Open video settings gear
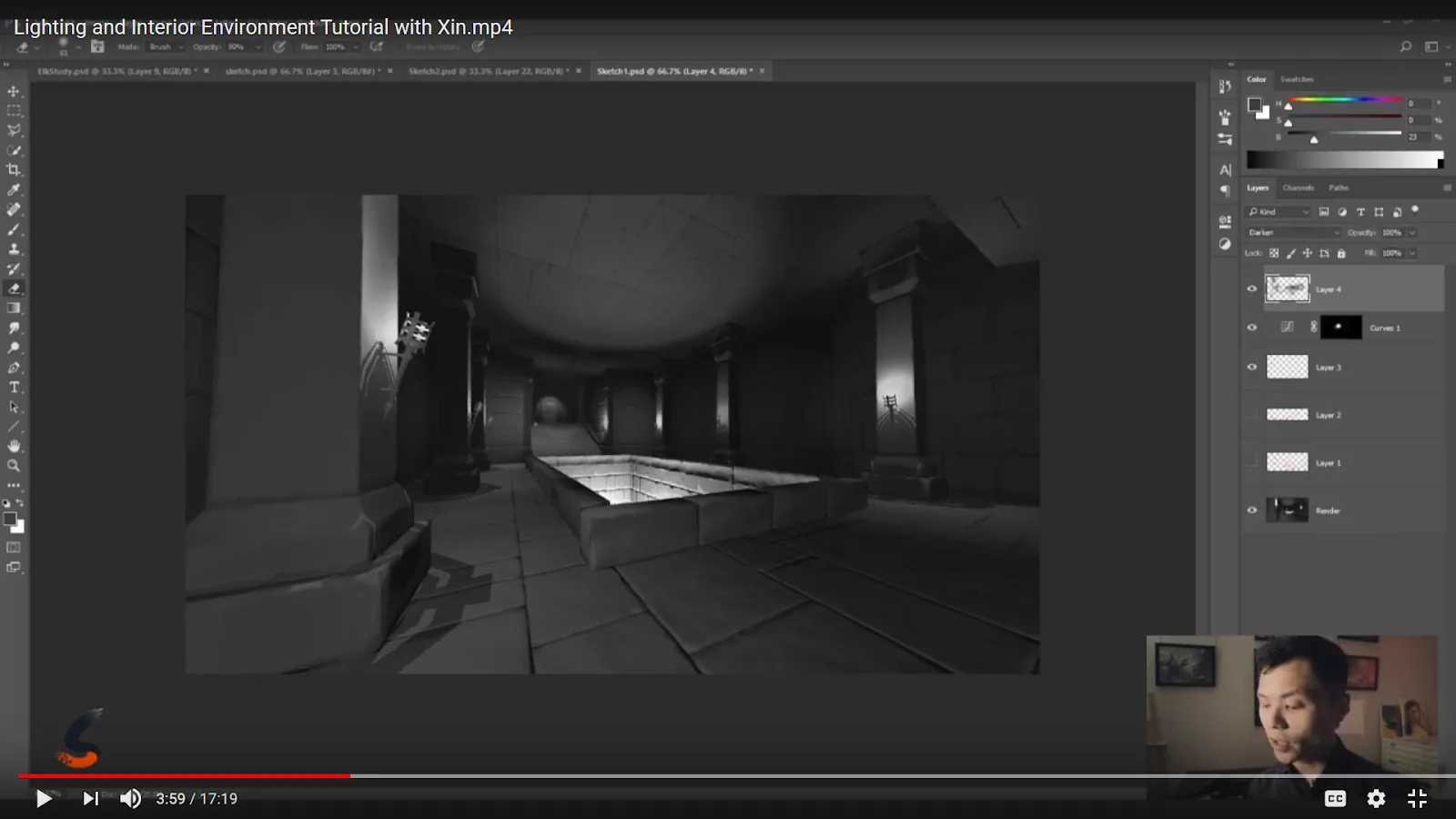Viewport: 1456px width, 819px height. pos(1376,799)
